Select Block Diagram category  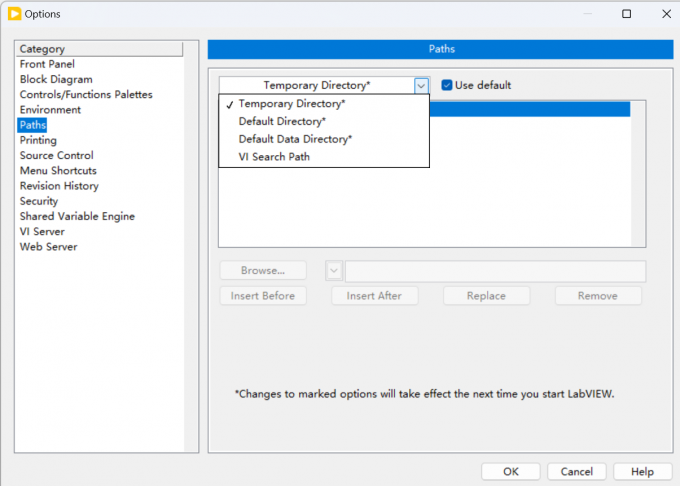[56, 79]
